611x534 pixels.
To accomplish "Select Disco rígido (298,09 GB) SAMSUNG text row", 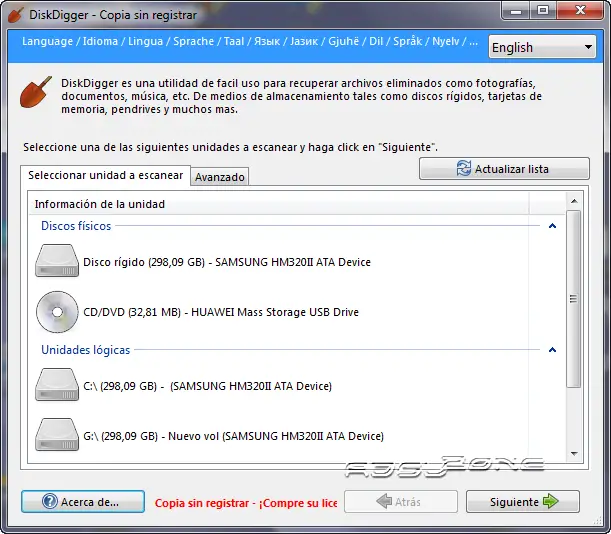I will tap(227, 262).
